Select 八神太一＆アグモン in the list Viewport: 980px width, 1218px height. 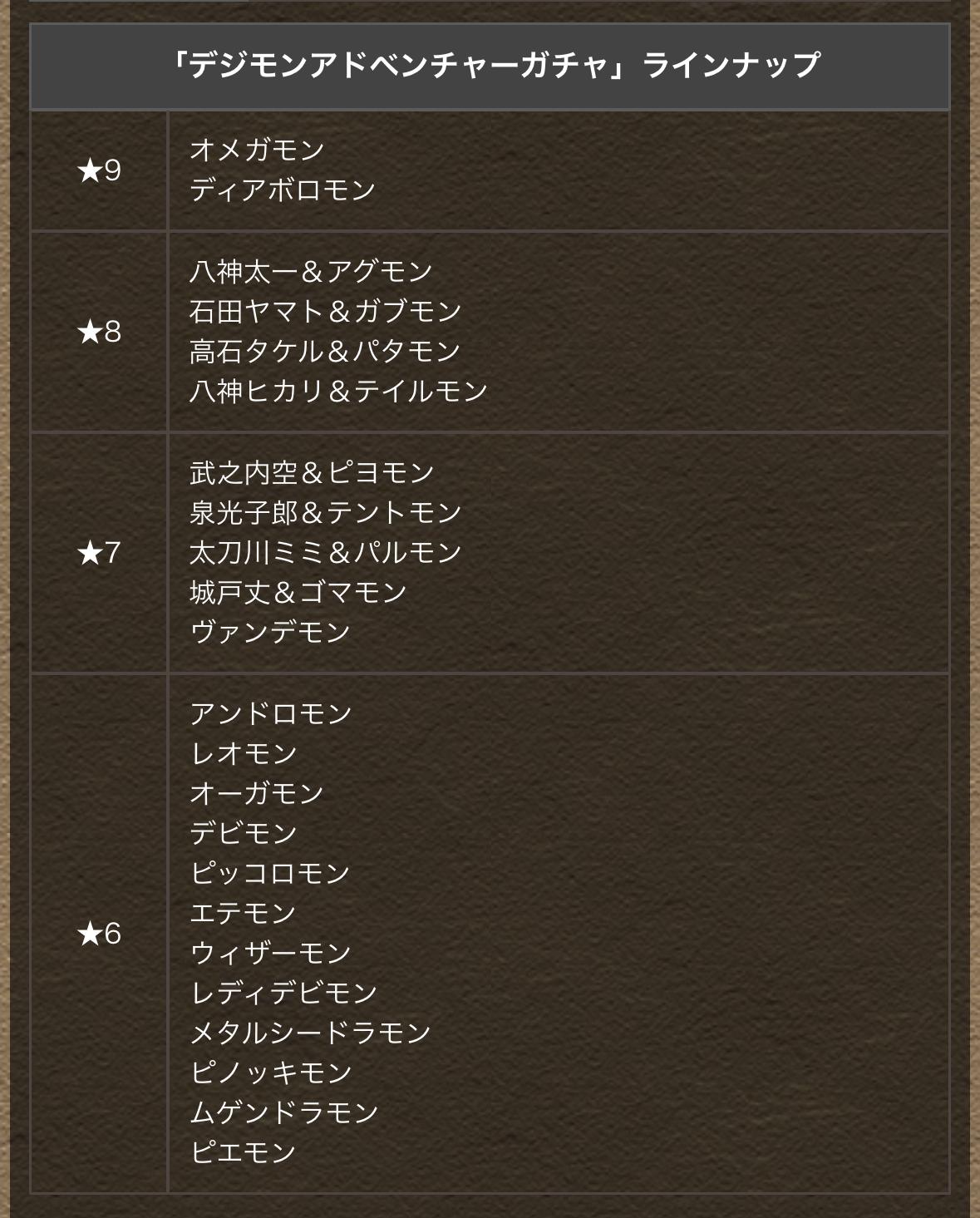pyautogui.click(x=311, y=271)
